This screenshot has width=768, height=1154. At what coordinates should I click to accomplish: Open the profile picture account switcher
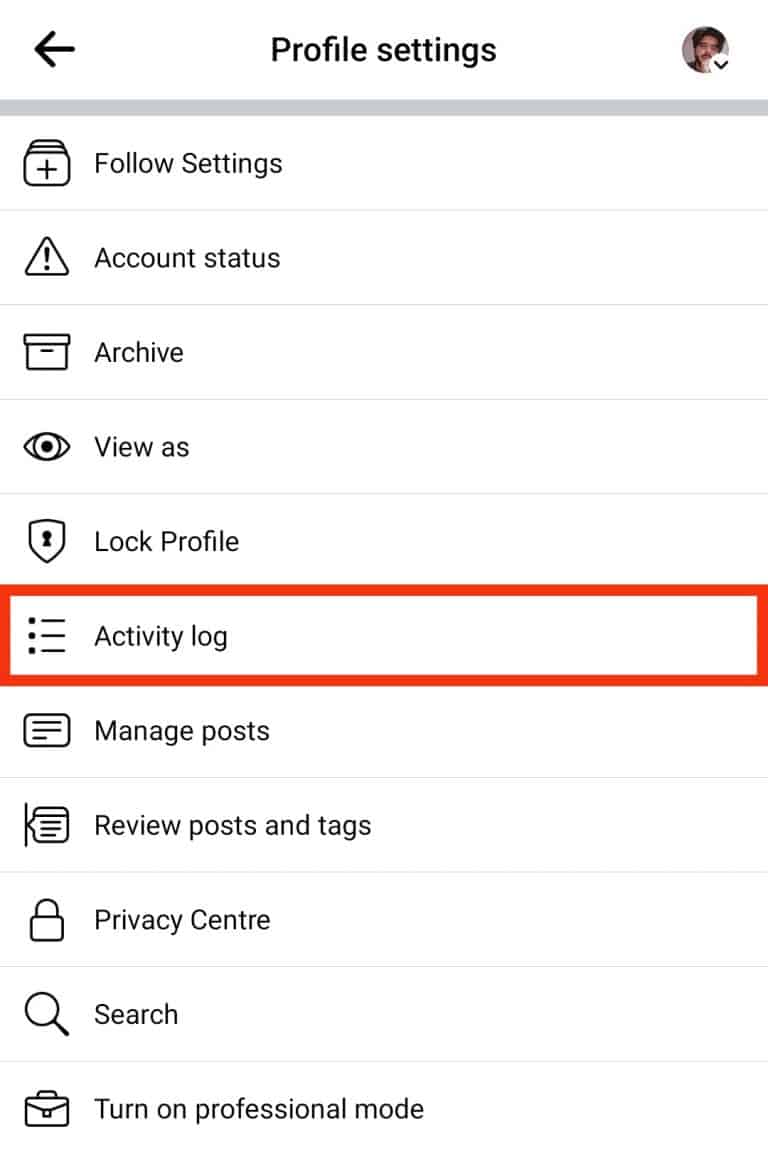(705, 50)
